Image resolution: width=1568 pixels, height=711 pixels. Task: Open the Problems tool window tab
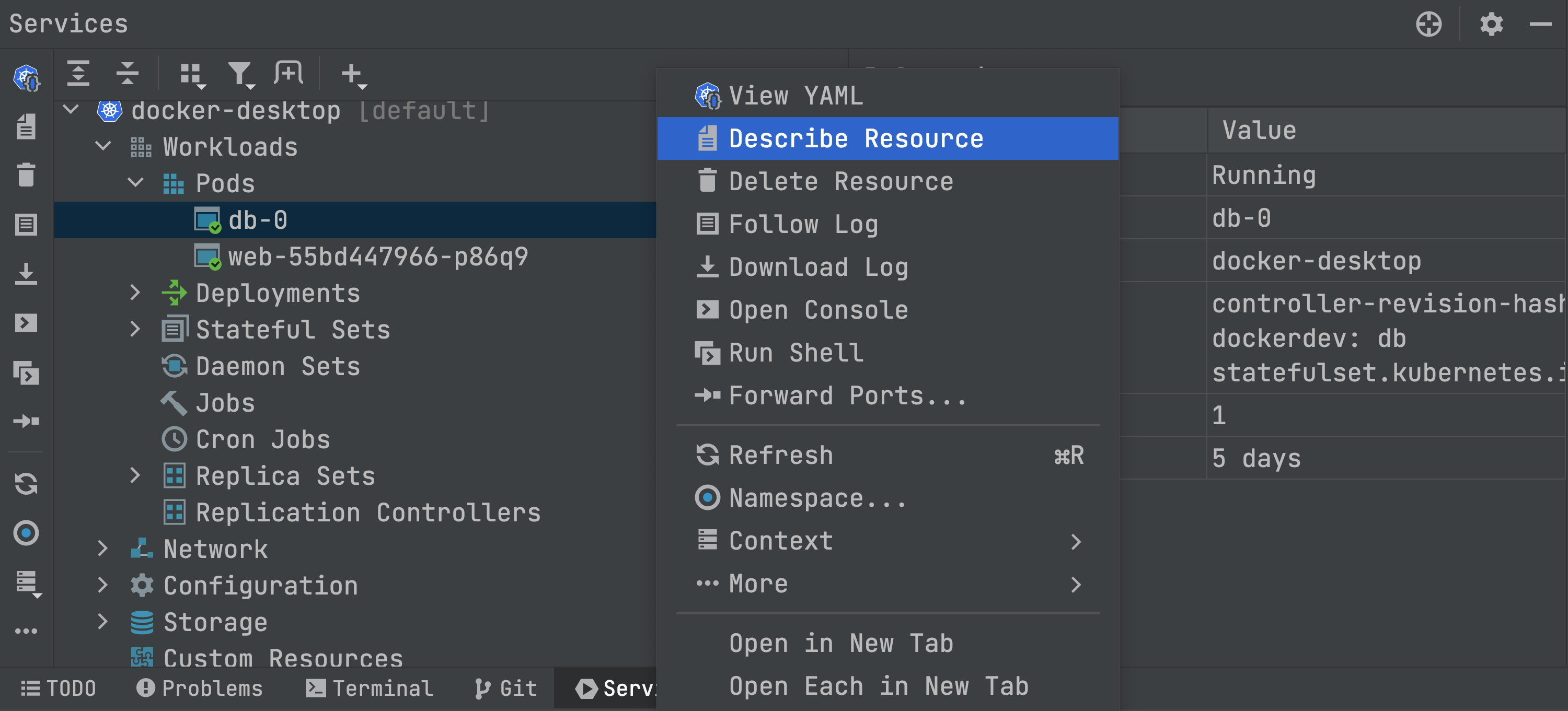[200, 688]
